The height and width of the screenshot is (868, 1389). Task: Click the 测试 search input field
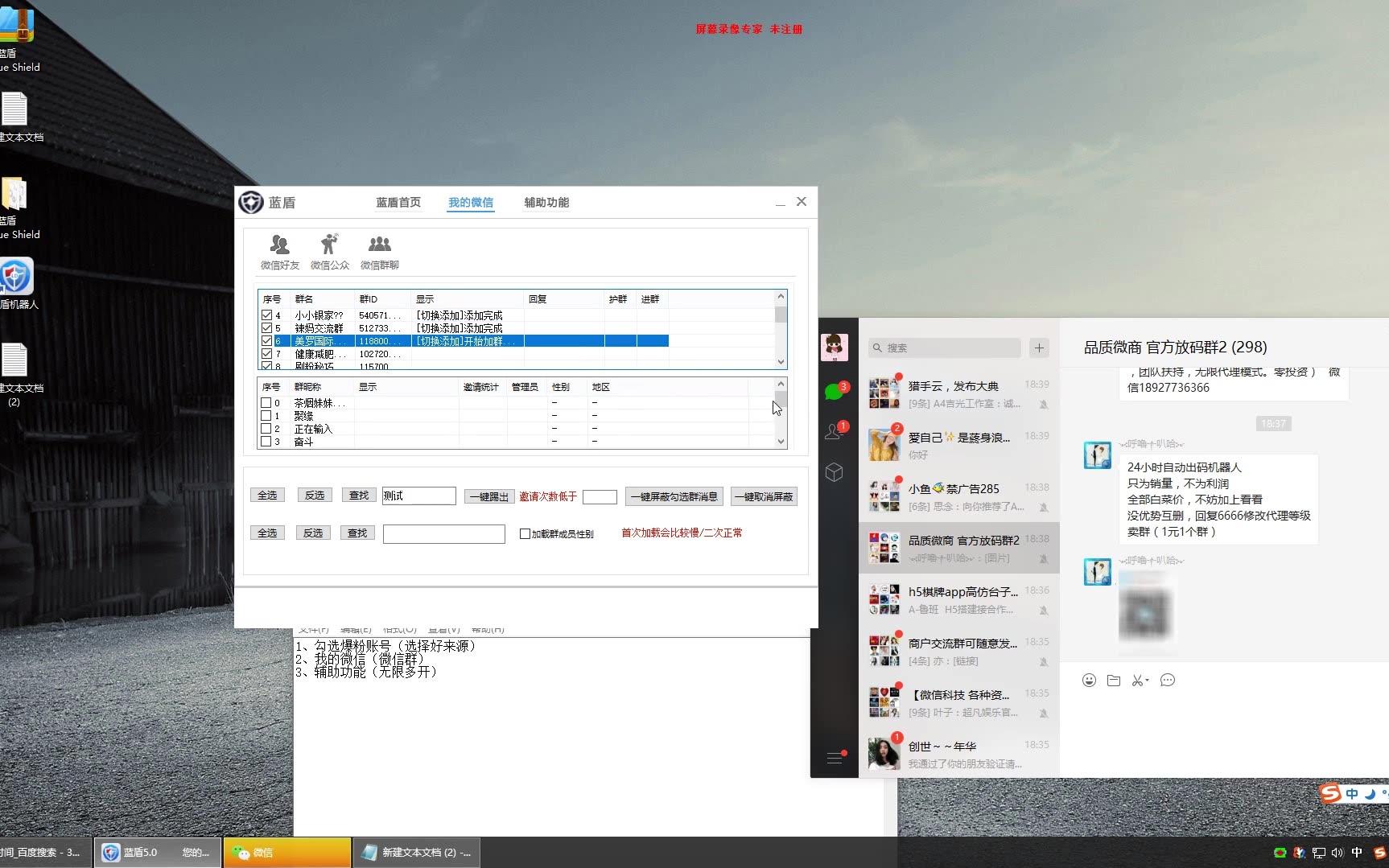click(x=418, y=496)
